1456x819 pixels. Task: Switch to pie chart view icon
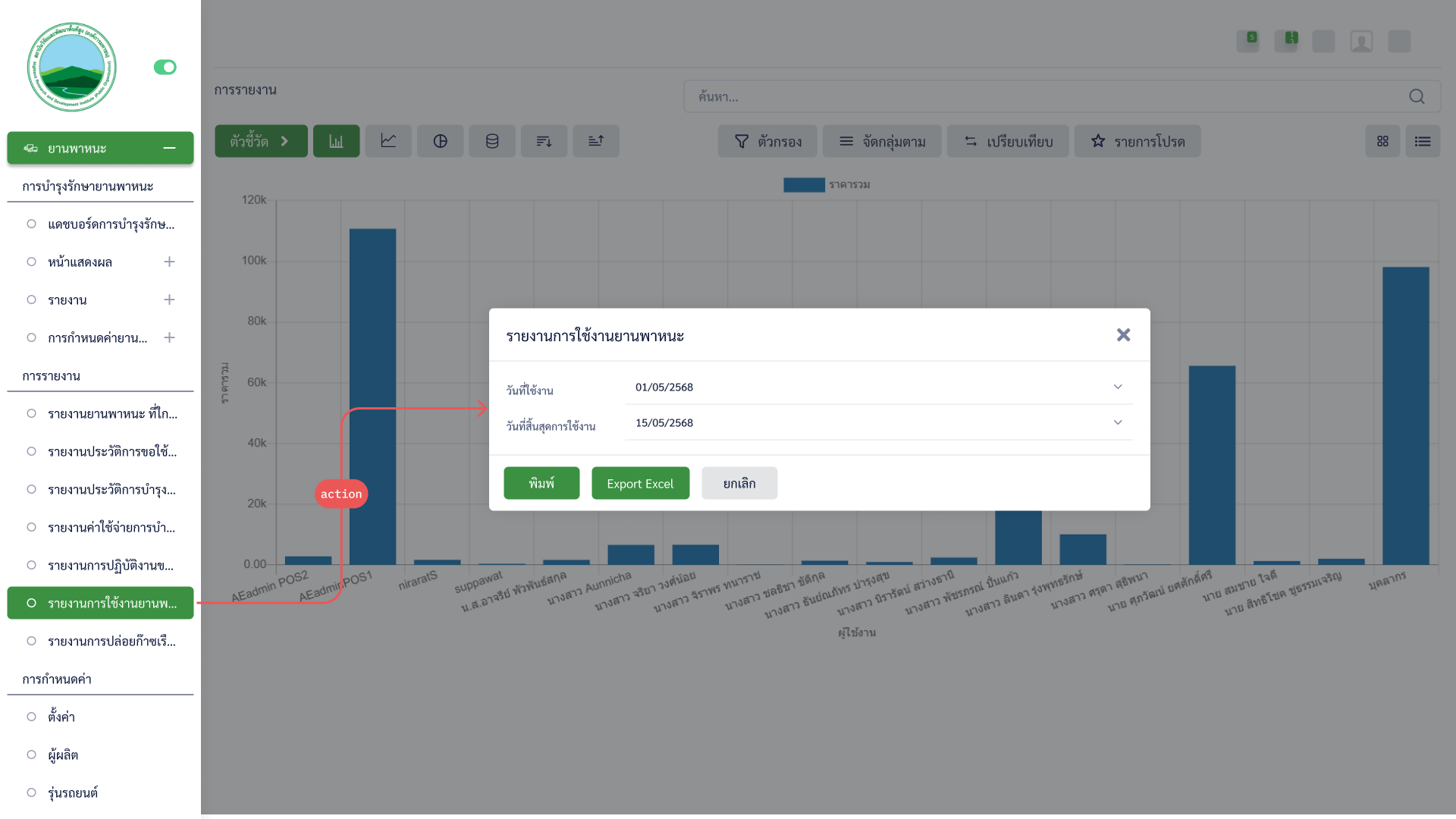click(440, 141)
